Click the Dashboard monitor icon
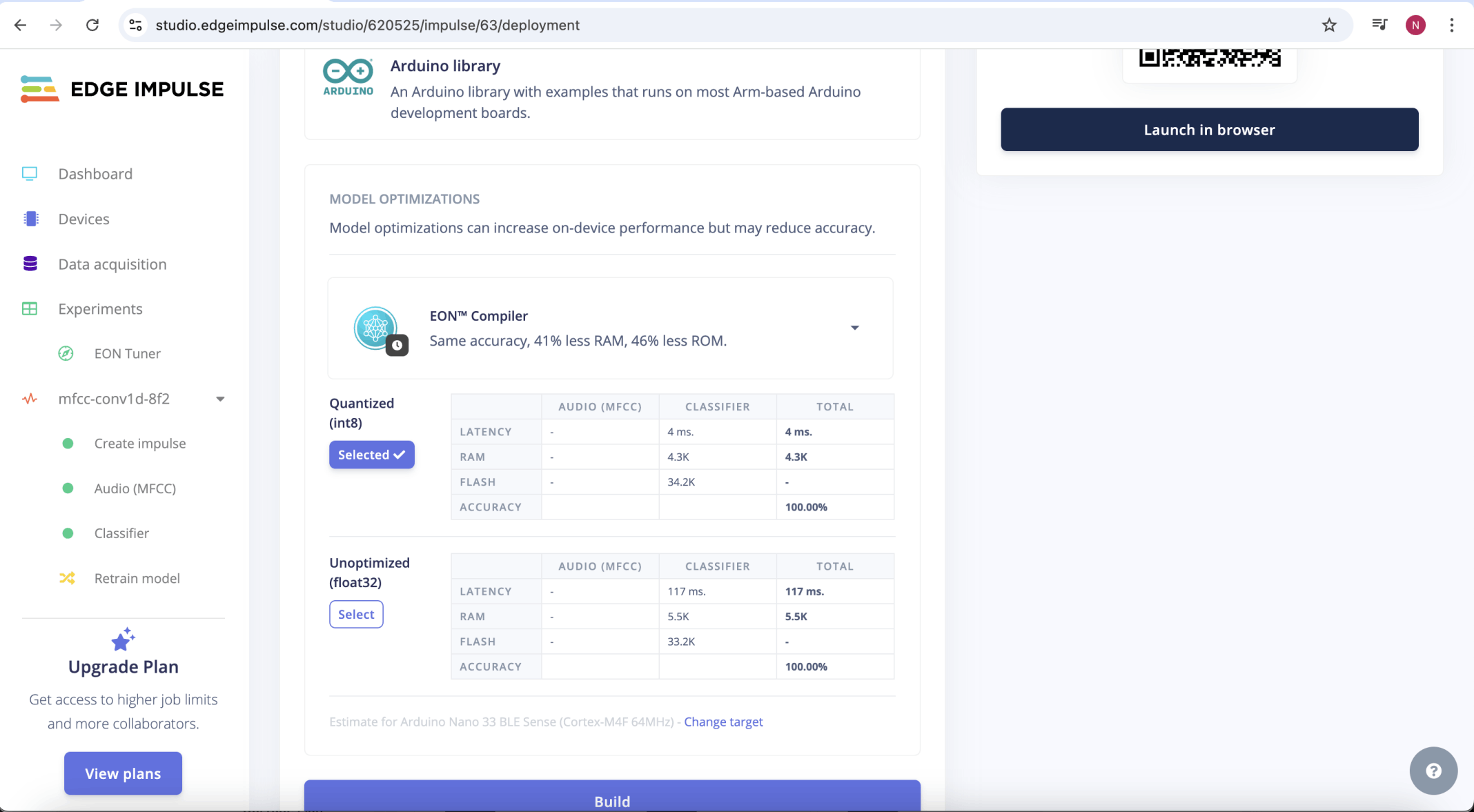The height and width of the screenshot is (812, 1474). (30, 174)
